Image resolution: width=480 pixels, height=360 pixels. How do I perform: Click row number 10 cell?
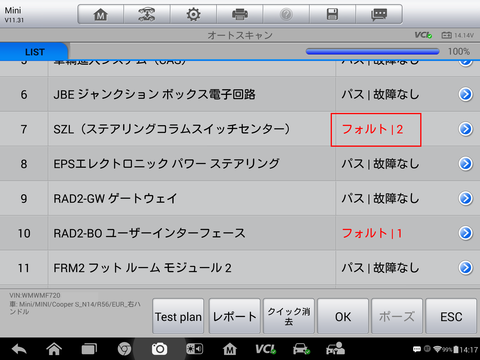(24, 233)
